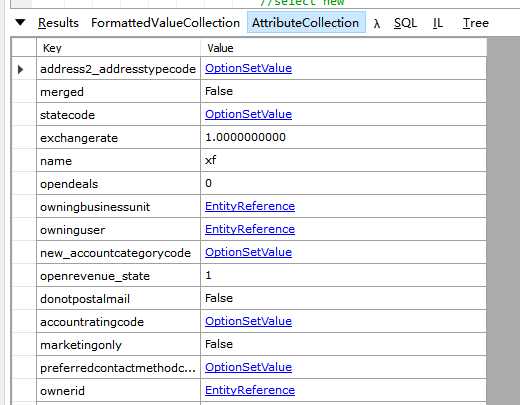Select the AttributeCollection tab
Screen dimensions: 520x405
[306, 22]
